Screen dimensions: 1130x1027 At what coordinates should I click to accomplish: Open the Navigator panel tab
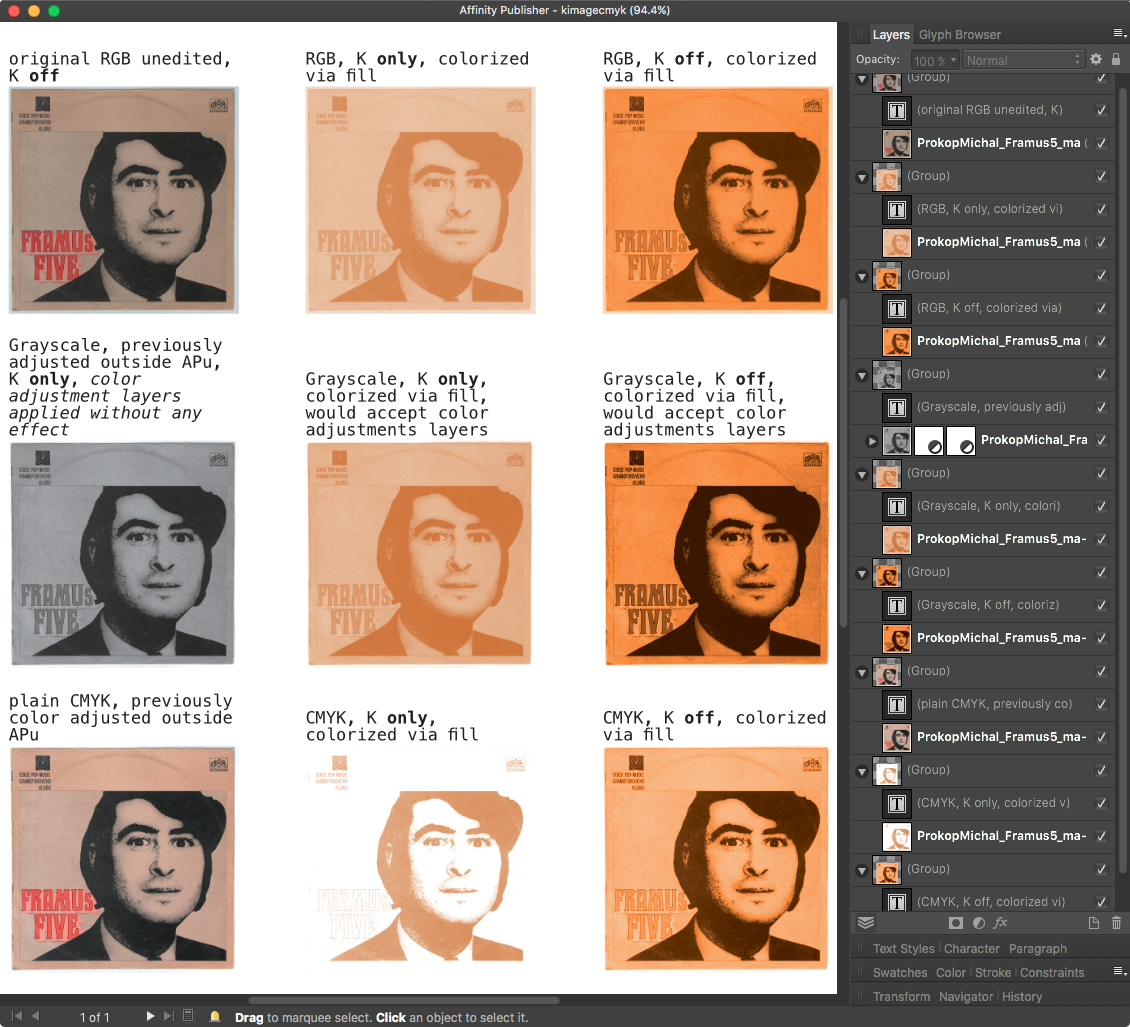pyautogui.click(x=966, y=997)
